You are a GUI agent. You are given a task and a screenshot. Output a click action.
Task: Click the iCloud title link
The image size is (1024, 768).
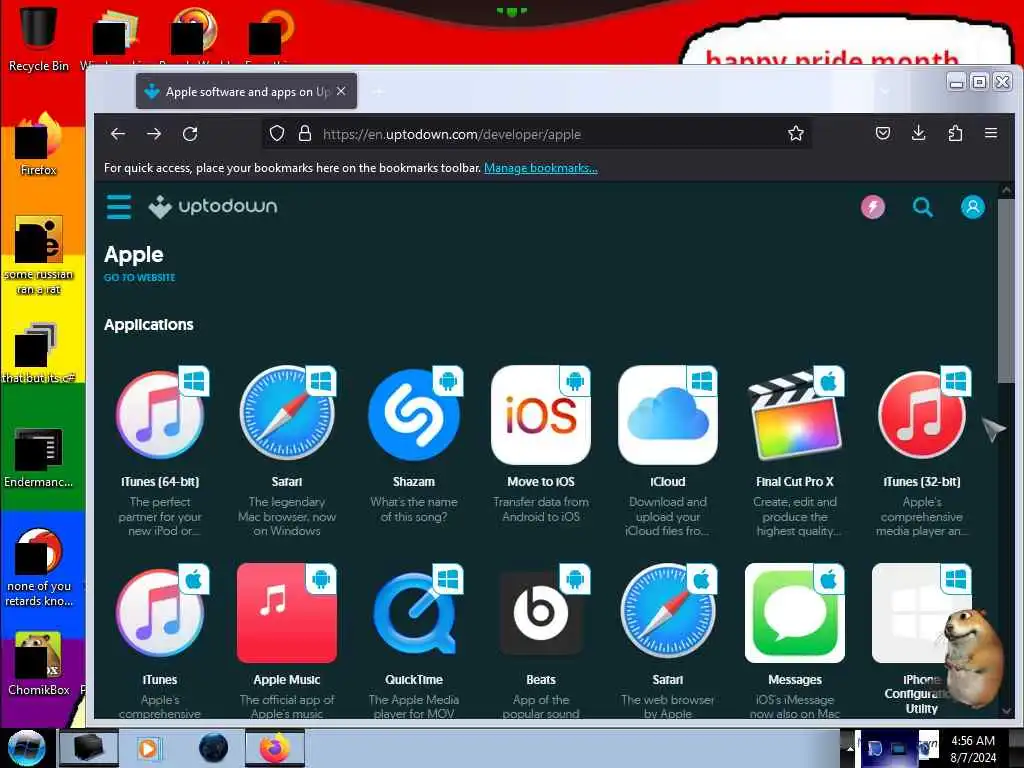(x=667, y=481)
